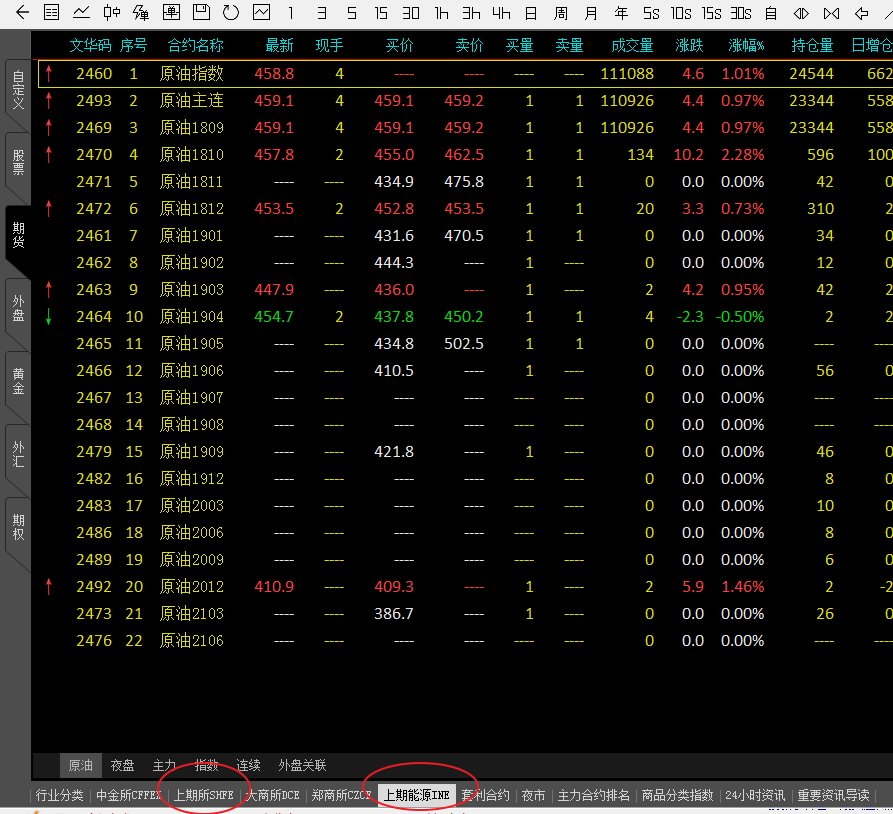Open the candlestick K-line chart icon
This screenshot has width=893, height=814.
coord(112,13)
